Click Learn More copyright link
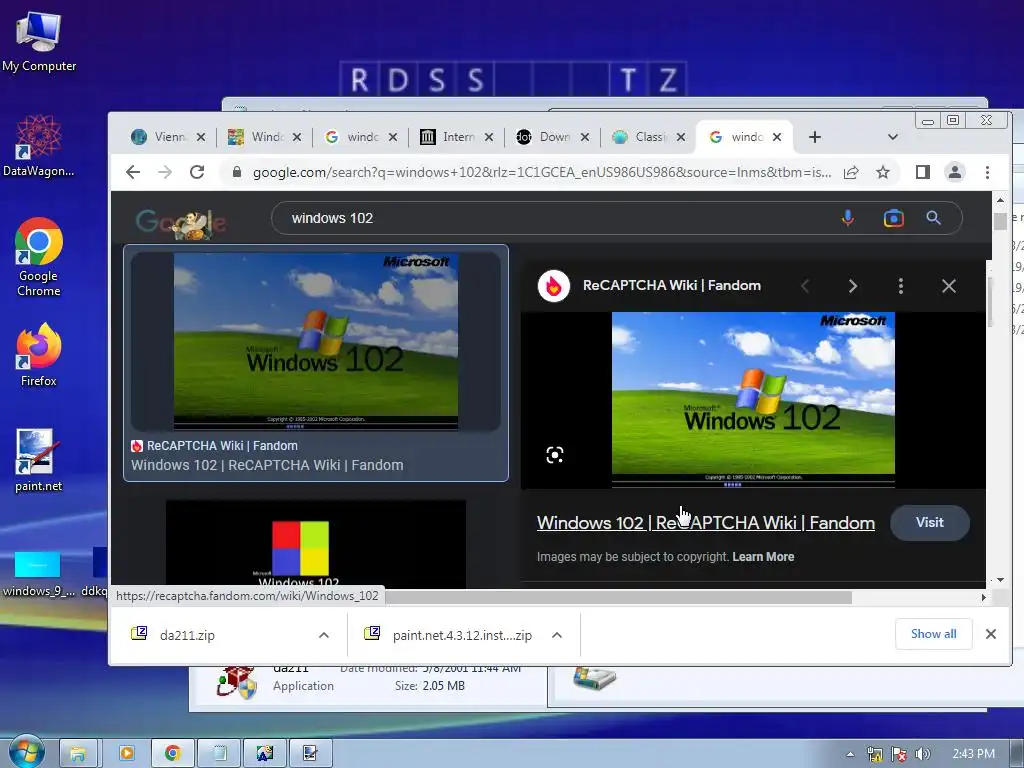Image resolution: width=1024 pixels, height=768 pixels. (x=763, y=557)
